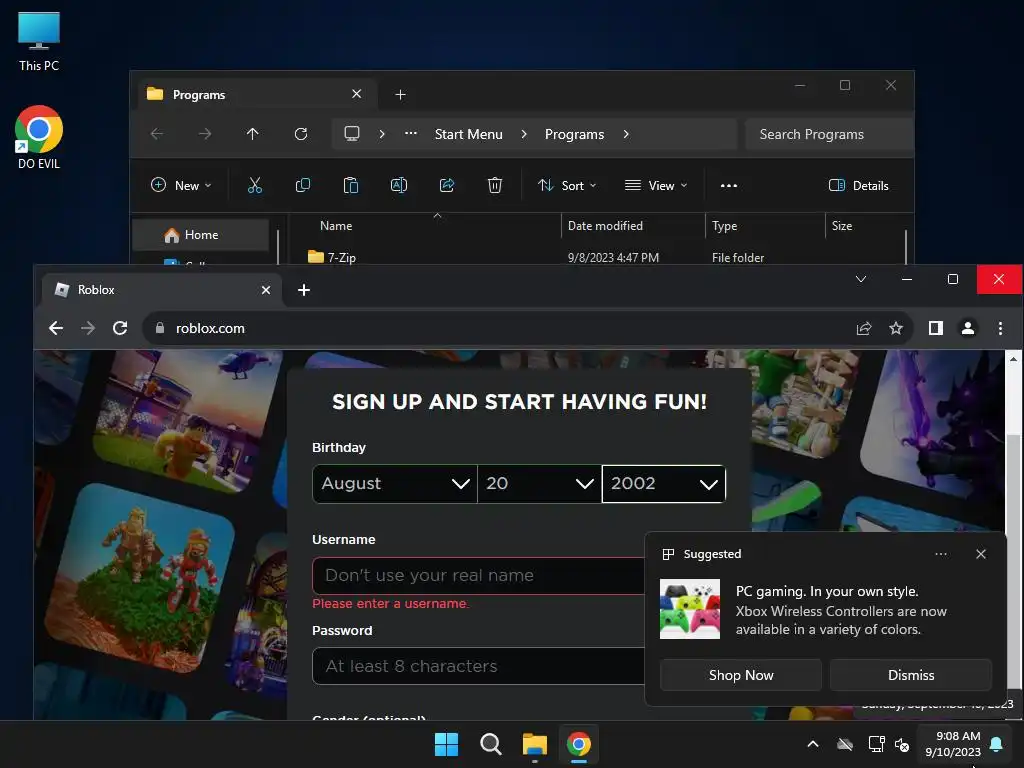Refresh the Programs folder in File Explorer
The height and width of the screenshot is (768, 1024).
(300, 134)
